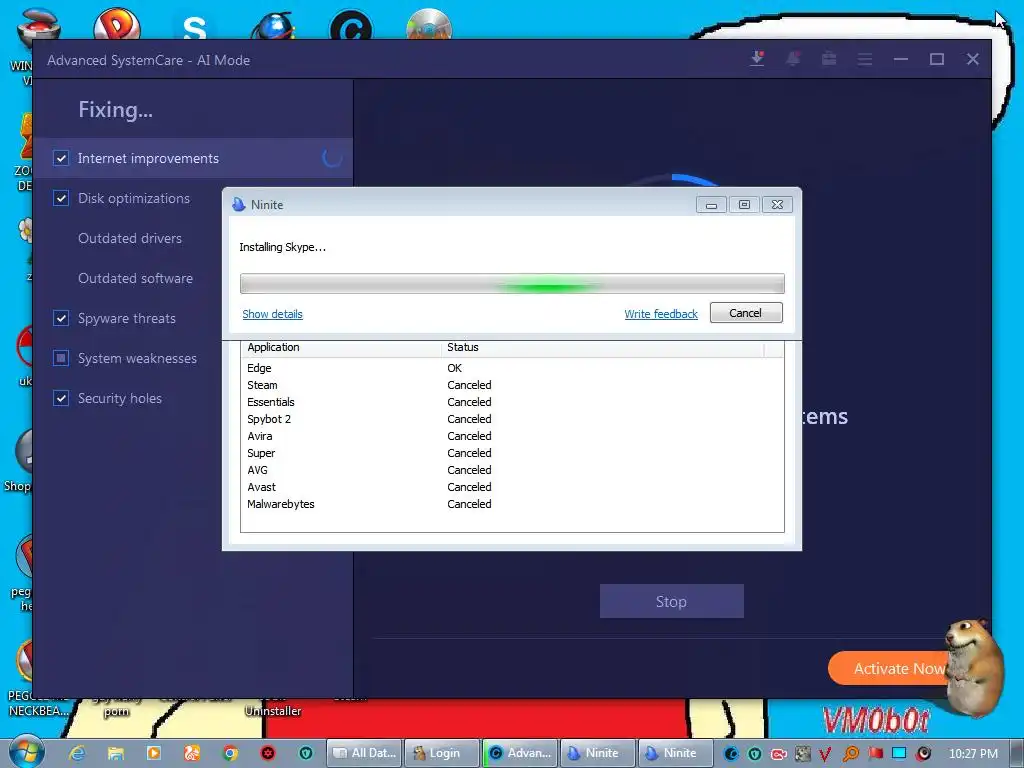Open the download updates icon in Advanced SystemCare
This screenshot has width=1024, height=768.
tap(757, 59)
